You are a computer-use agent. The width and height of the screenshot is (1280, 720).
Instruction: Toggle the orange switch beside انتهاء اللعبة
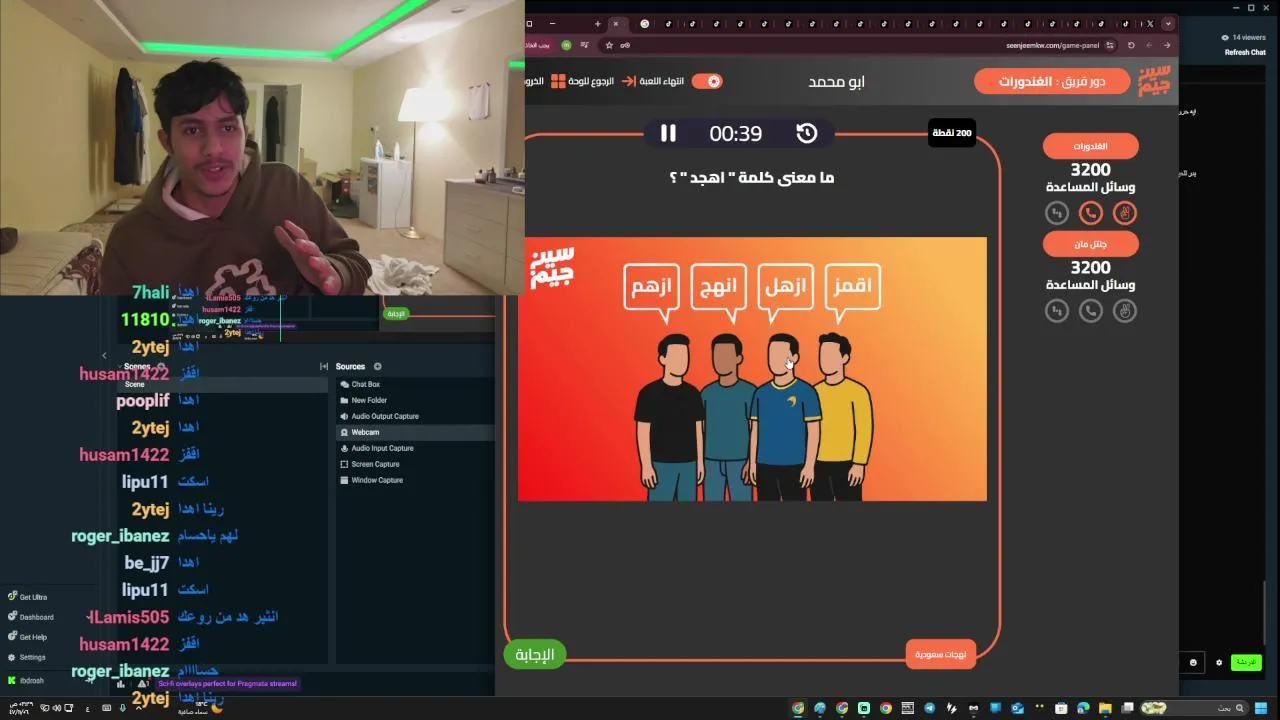[707, 81]
